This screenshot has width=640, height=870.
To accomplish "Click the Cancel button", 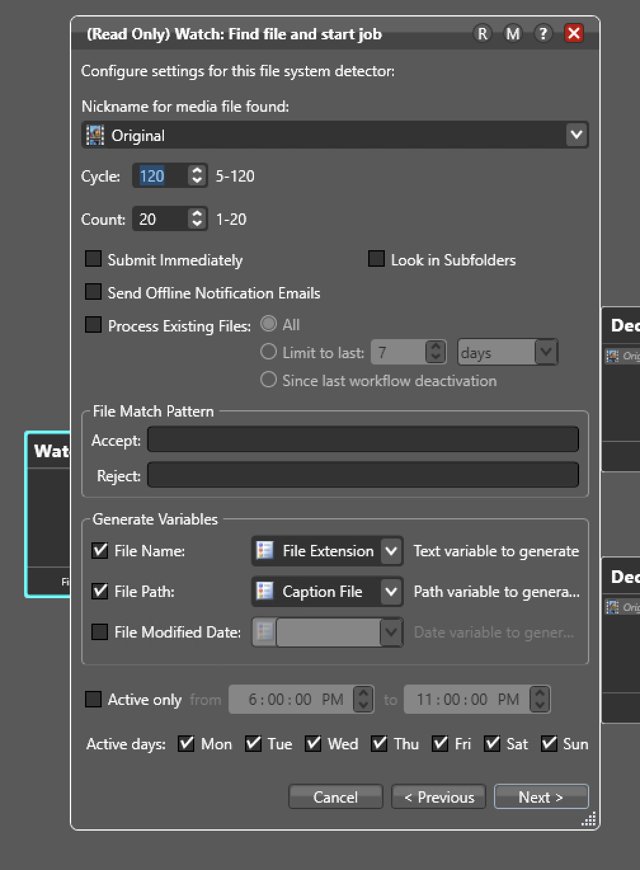I will [x=335, y=797].
